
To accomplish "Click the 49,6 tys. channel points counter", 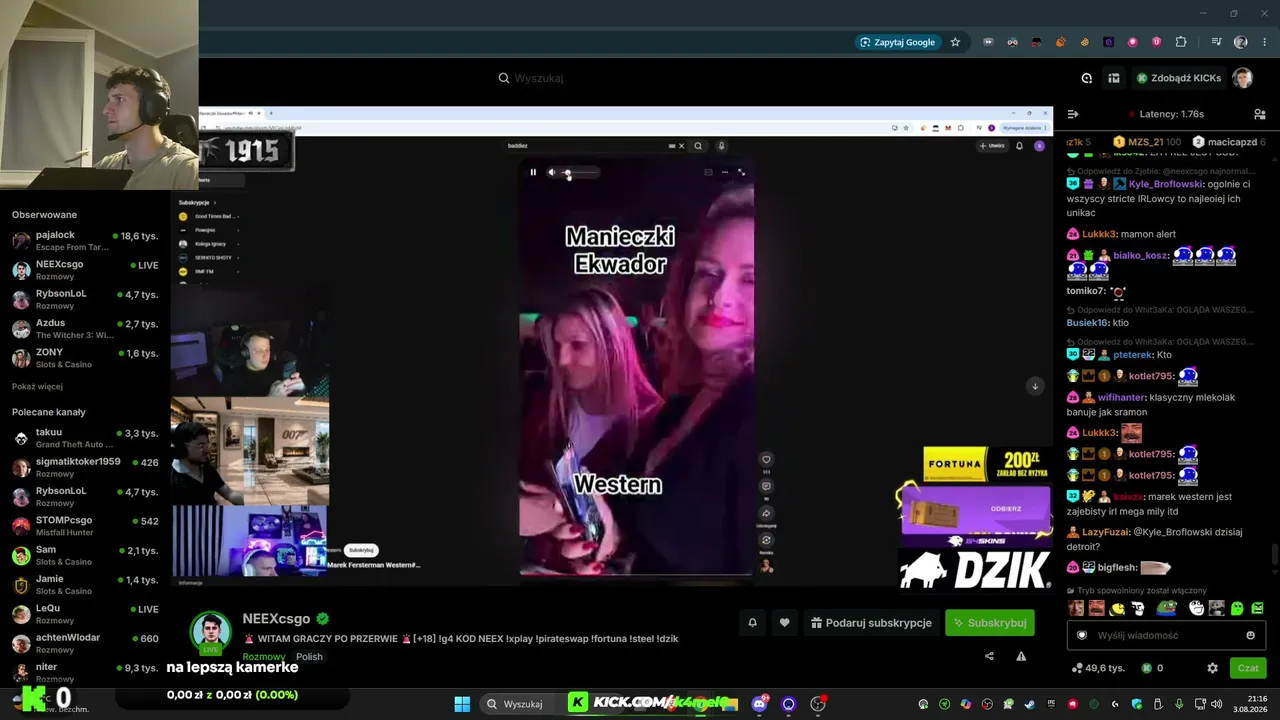I will click(x=1098, y=668).
